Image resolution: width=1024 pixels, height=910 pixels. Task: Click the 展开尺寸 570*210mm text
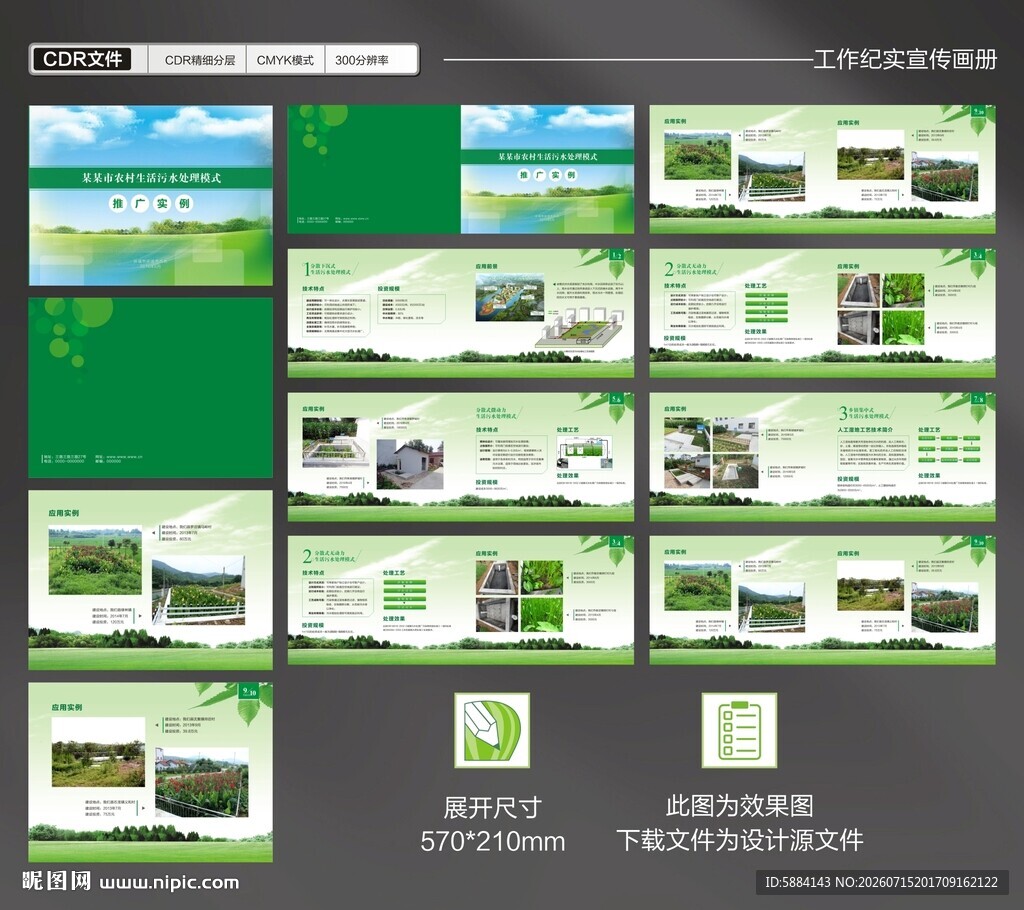[493, 824]
